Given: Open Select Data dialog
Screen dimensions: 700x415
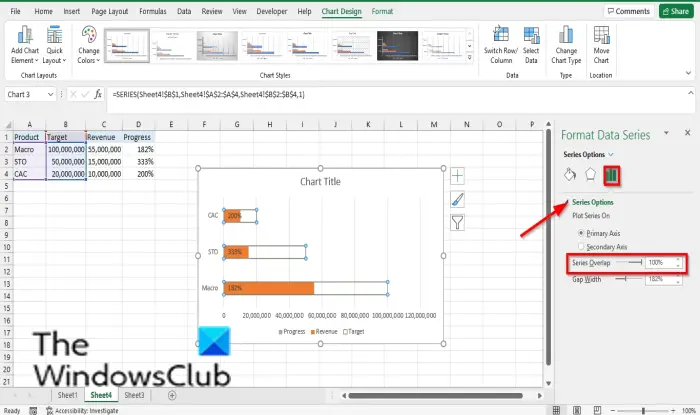Looking at the screenshot, I should point(531,45).
